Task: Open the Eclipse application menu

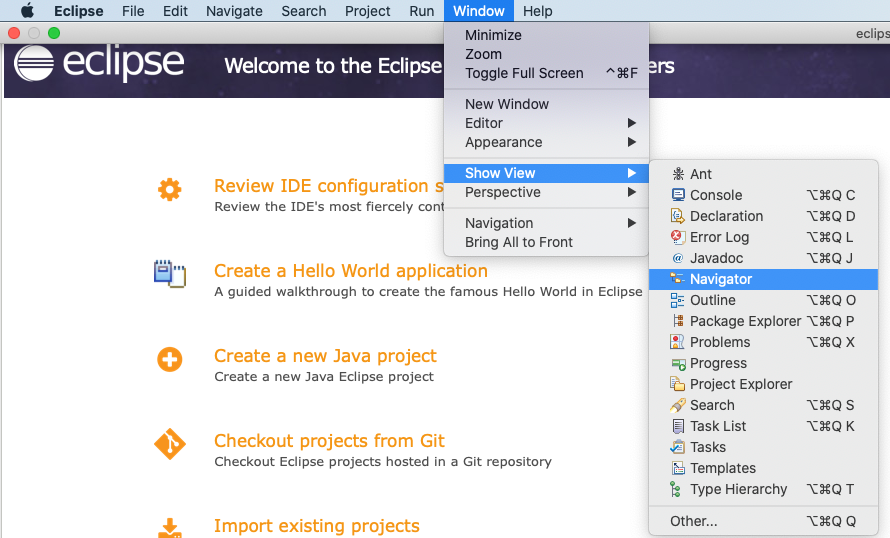Action: 78,11
